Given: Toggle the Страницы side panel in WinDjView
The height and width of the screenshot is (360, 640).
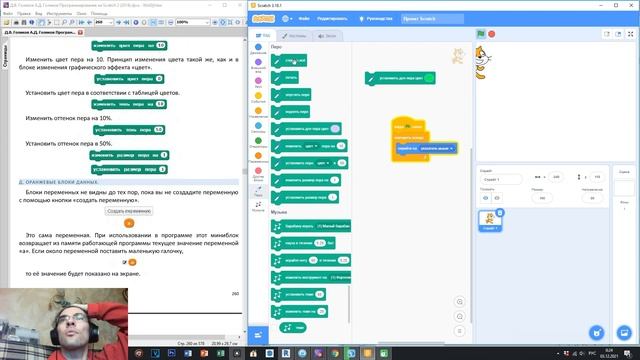Looking at the screenshot, I should pos(5,56).
